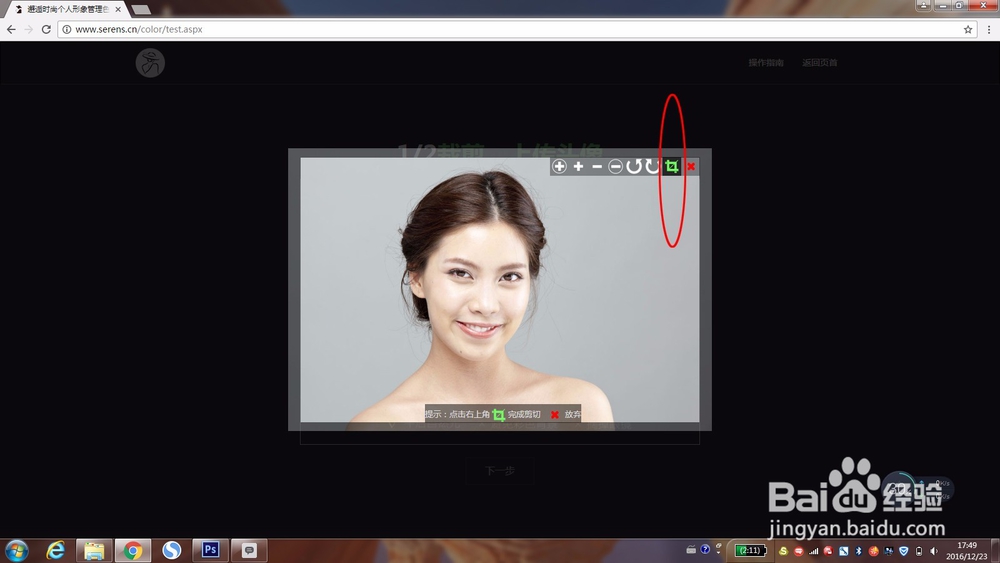Launch Internet Explorer from the taskbar
The height and width of the screenshot is (563, 1000).
56,550
